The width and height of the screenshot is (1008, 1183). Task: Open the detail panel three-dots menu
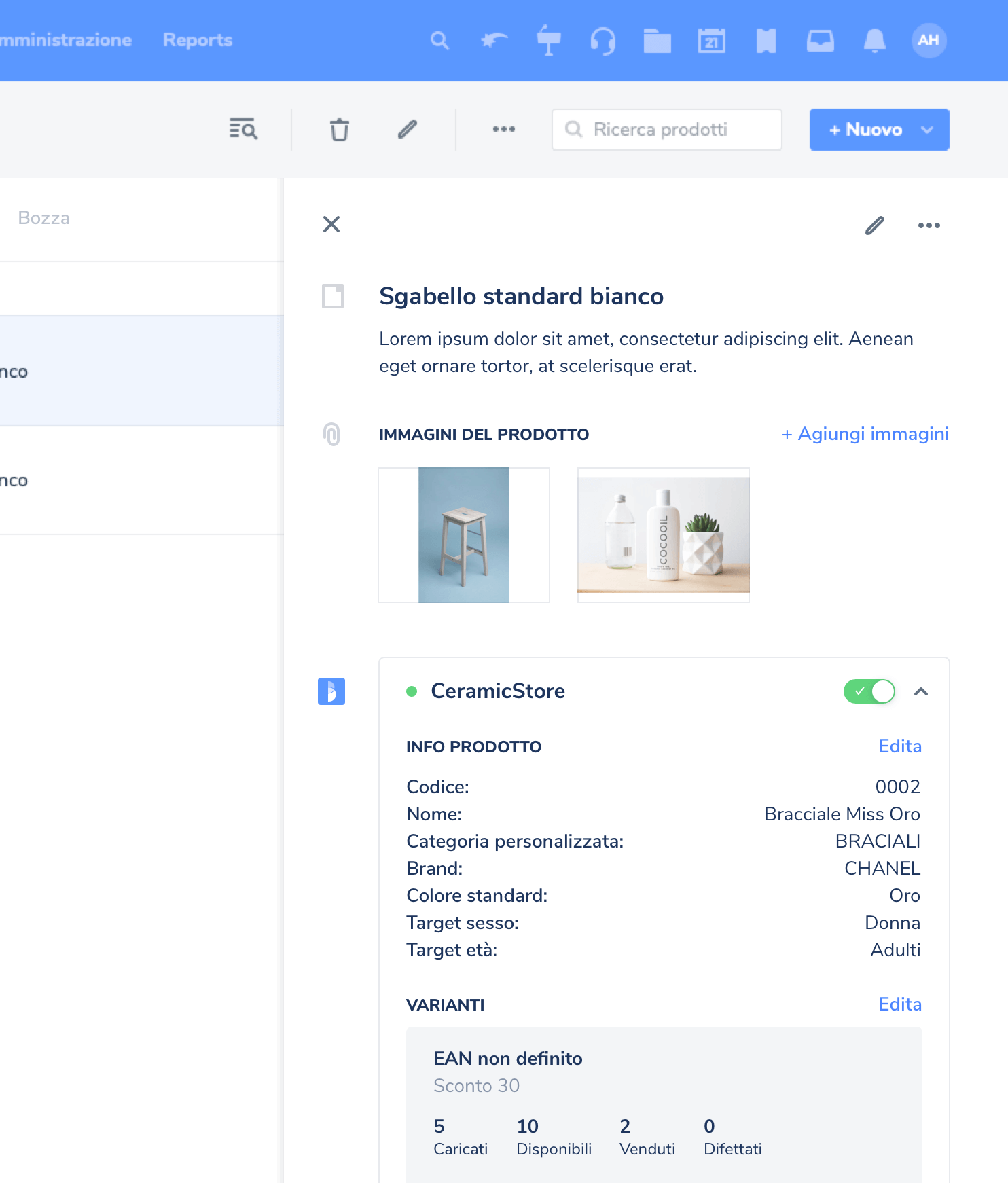(x=929, y=225)
